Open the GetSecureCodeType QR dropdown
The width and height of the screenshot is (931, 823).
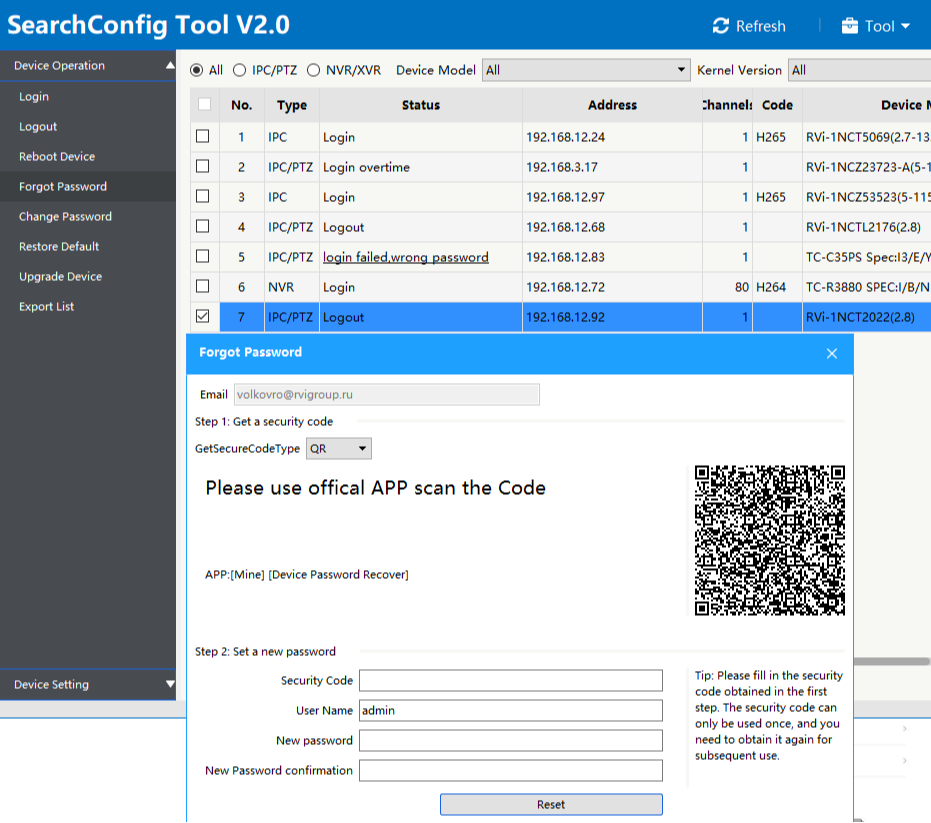click(339, 449)
